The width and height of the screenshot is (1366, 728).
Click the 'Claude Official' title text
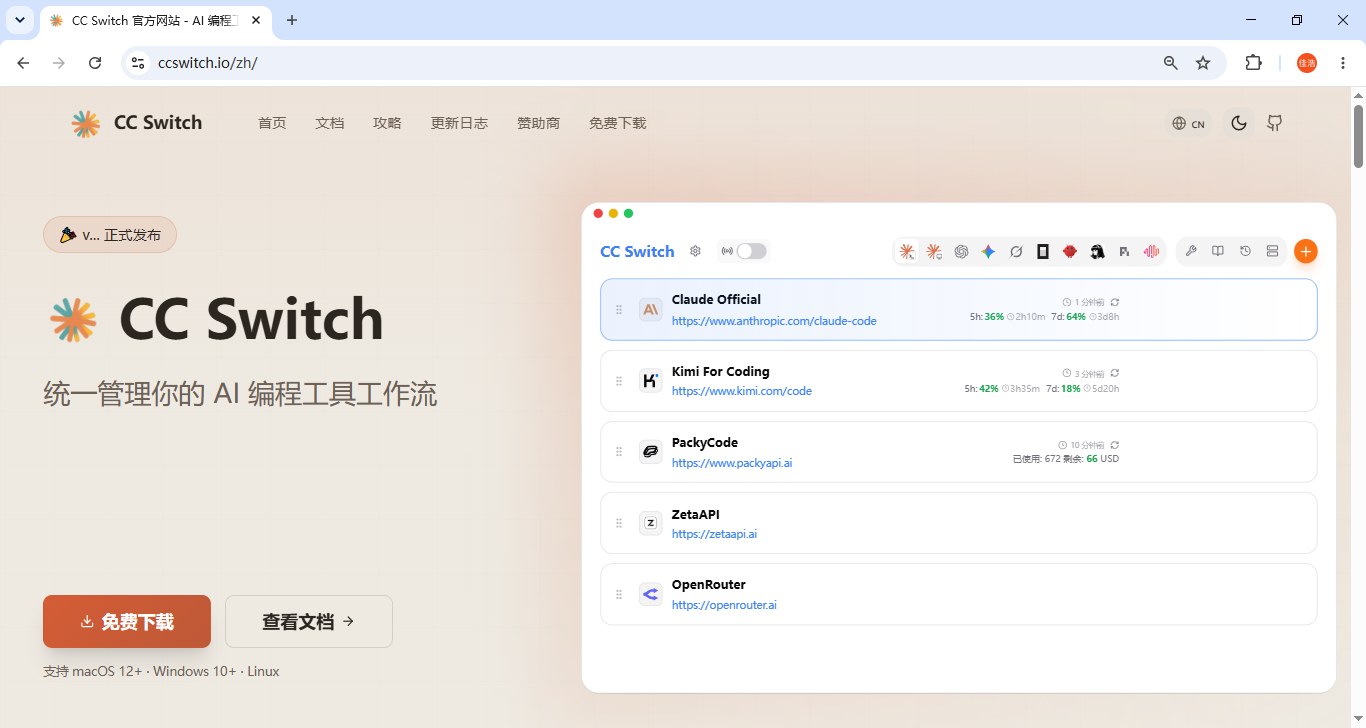(x=716, y=299)
